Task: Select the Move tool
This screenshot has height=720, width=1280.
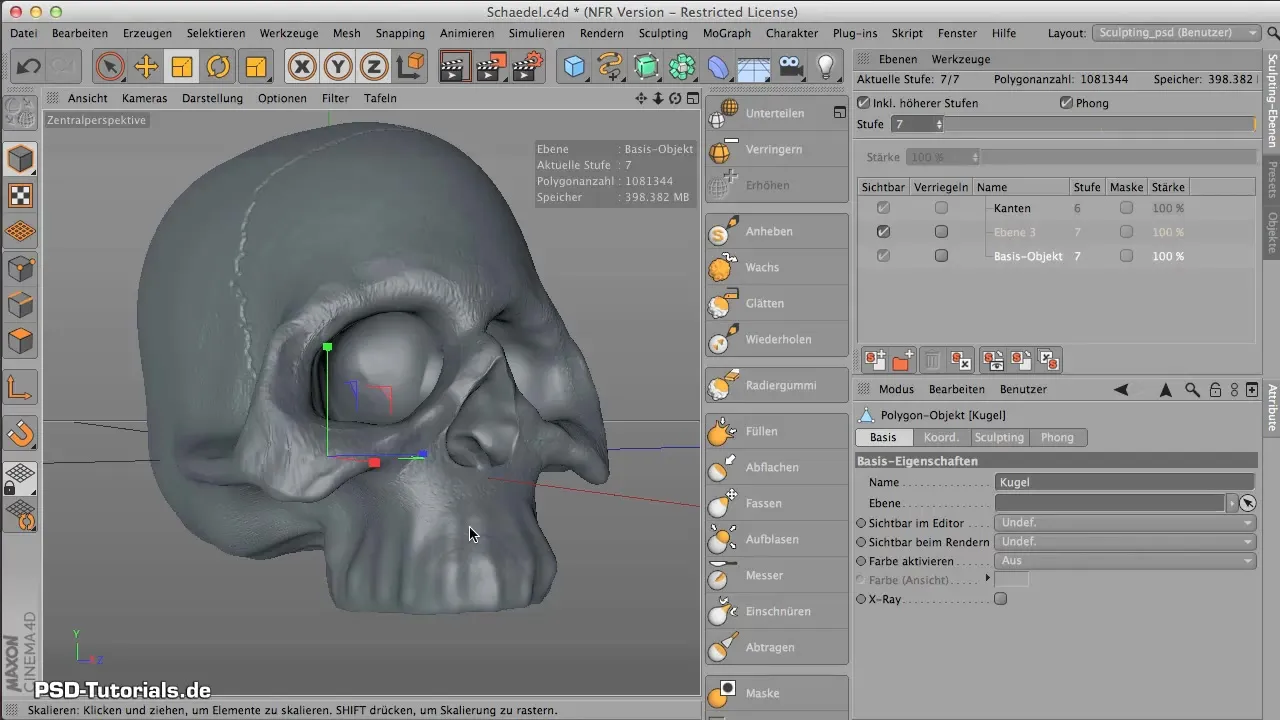Action: point(146,67)
